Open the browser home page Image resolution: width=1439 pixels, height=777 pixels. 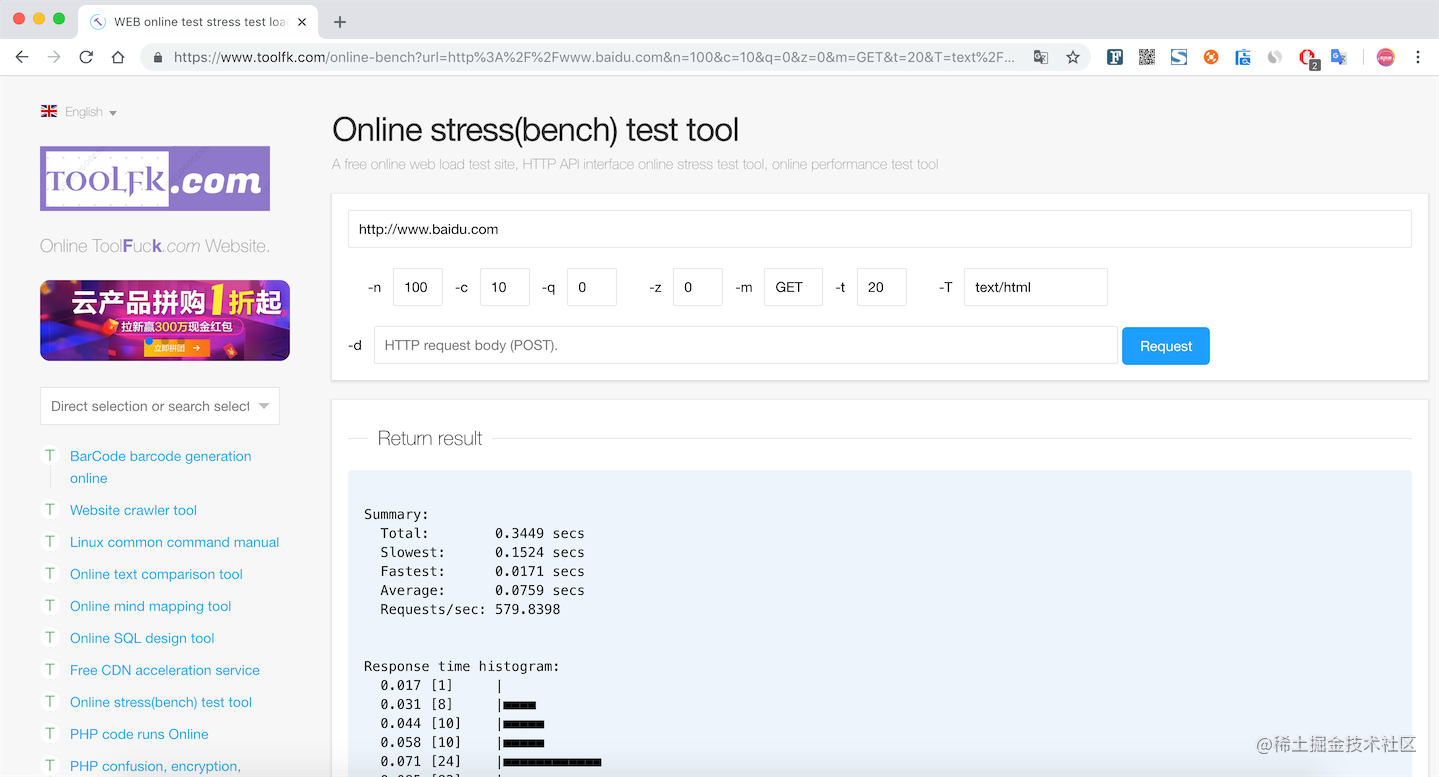pyautogui.click(x=118, y=57)
